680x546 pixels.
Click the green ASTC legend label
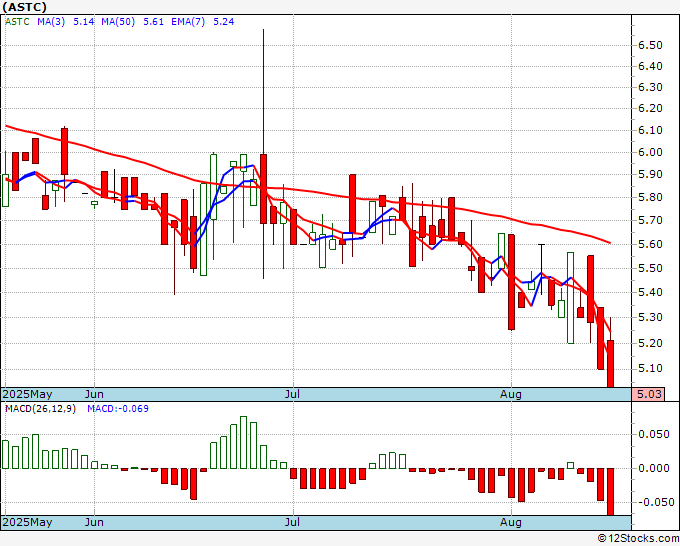point(17,22)
